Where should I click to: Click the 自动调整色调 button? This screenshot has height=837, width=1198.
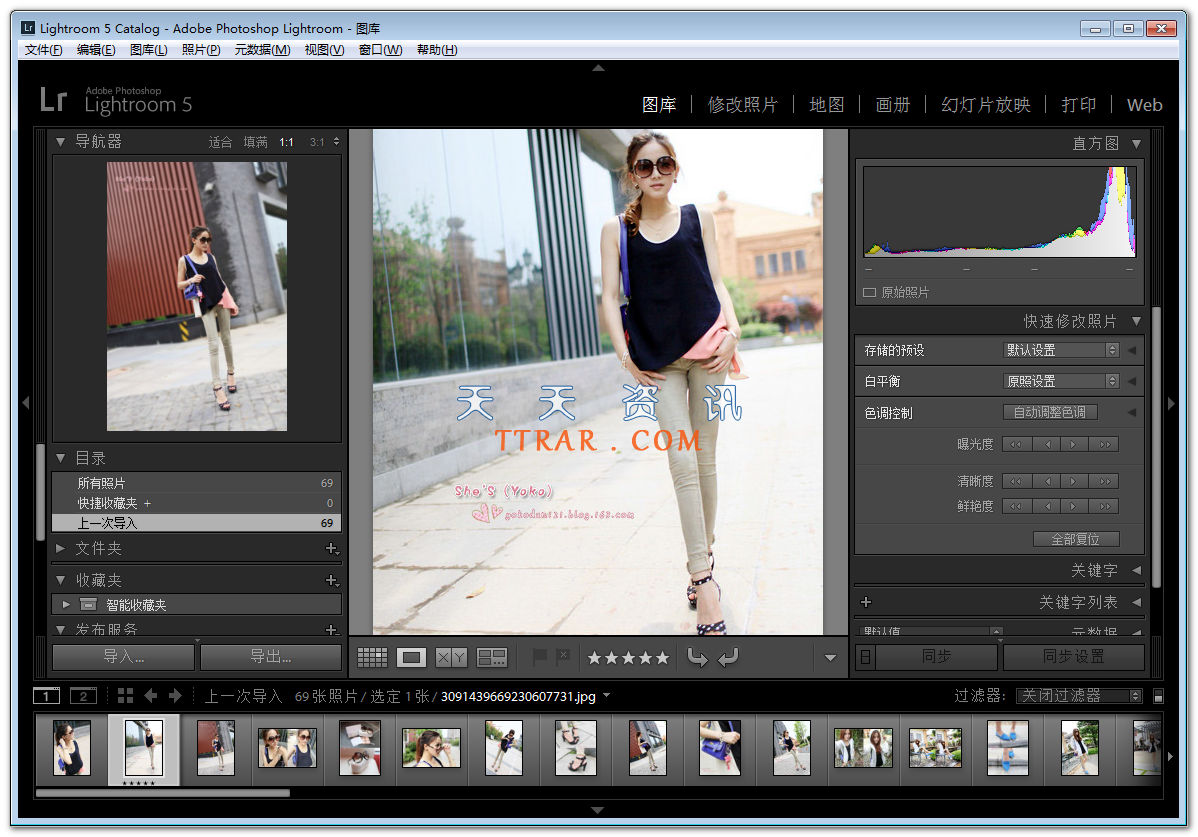pyautogui.click(x=1050, y=412)
